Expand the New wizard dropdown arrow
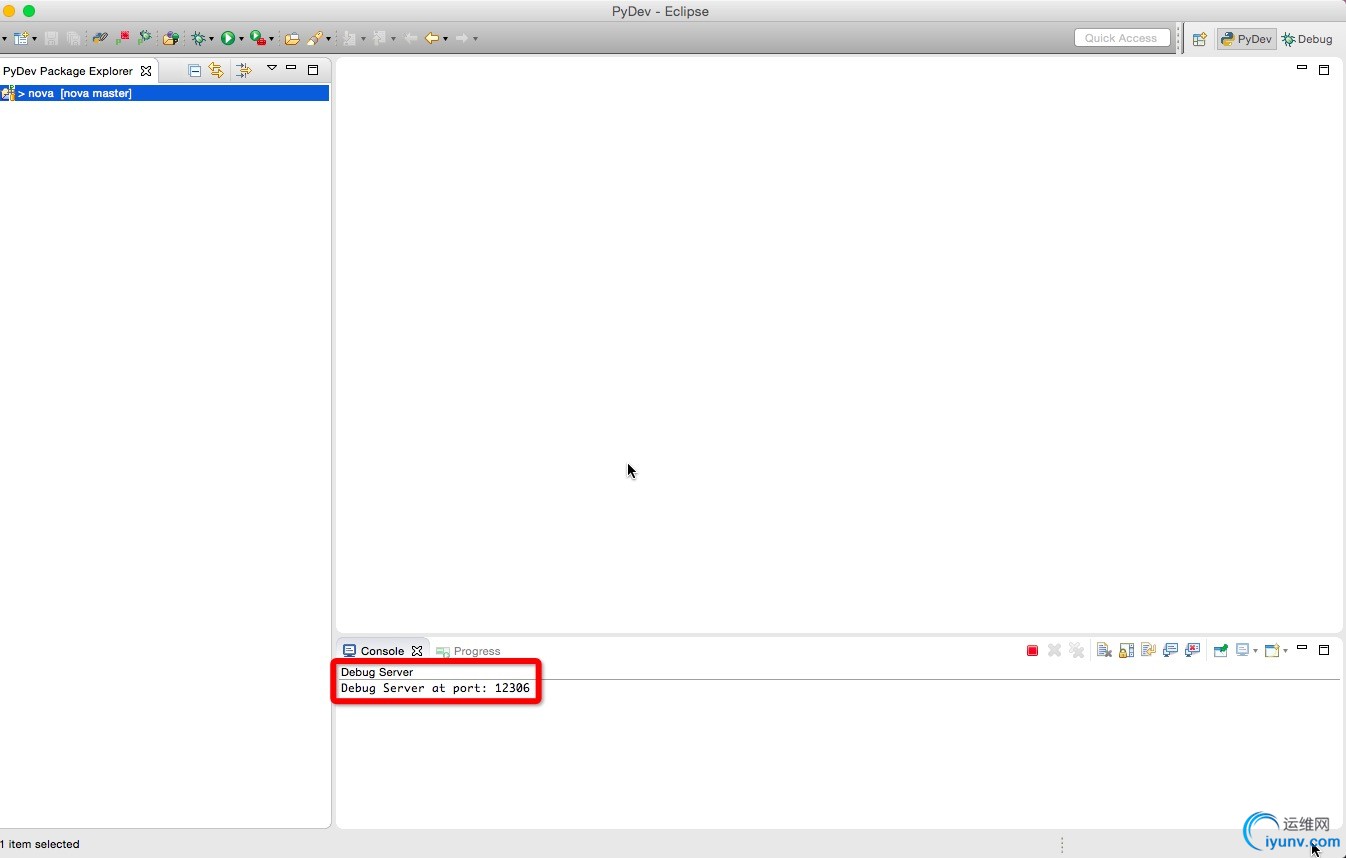 [x=34, y=39]
